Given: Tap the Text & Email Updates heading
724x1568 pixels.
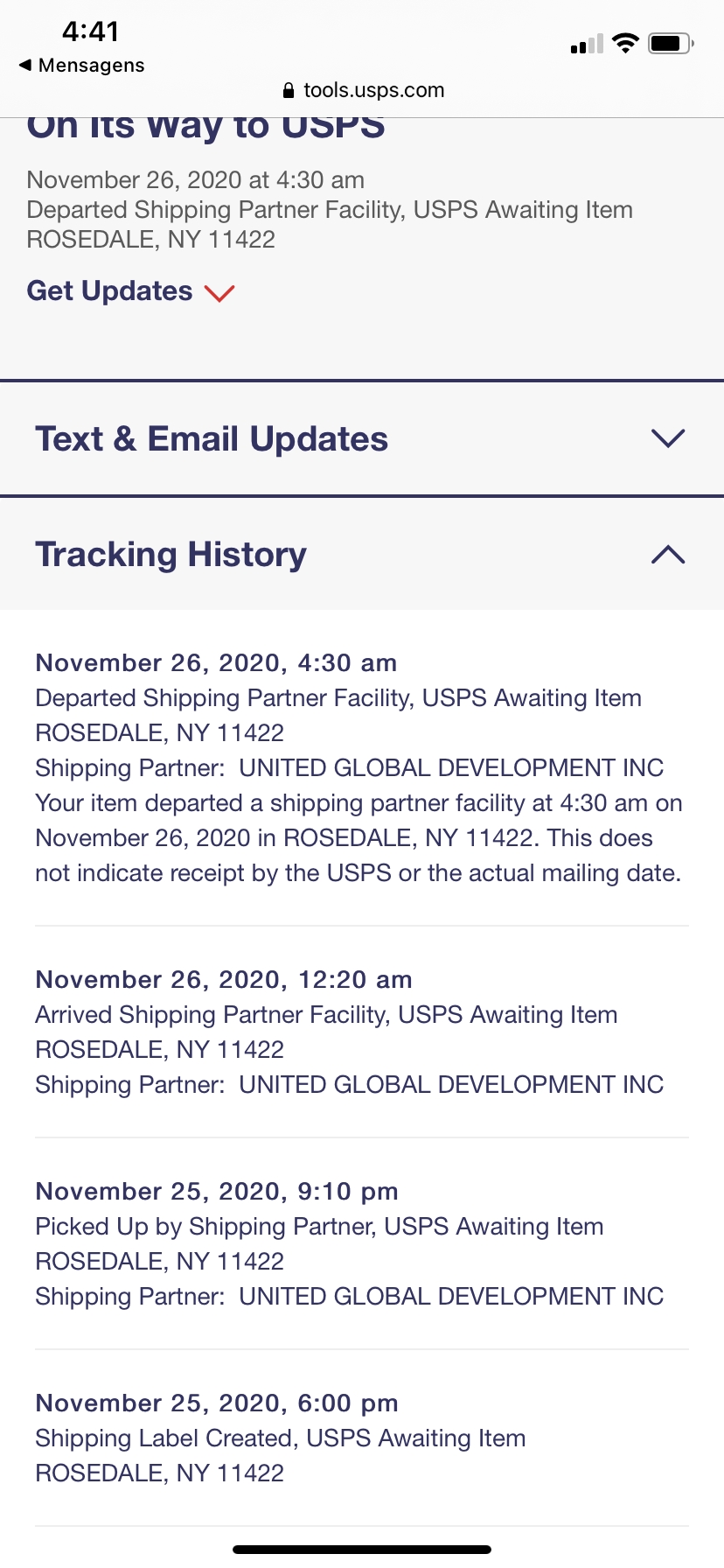Looking at the screenshot, I should [x=212, y=438].
